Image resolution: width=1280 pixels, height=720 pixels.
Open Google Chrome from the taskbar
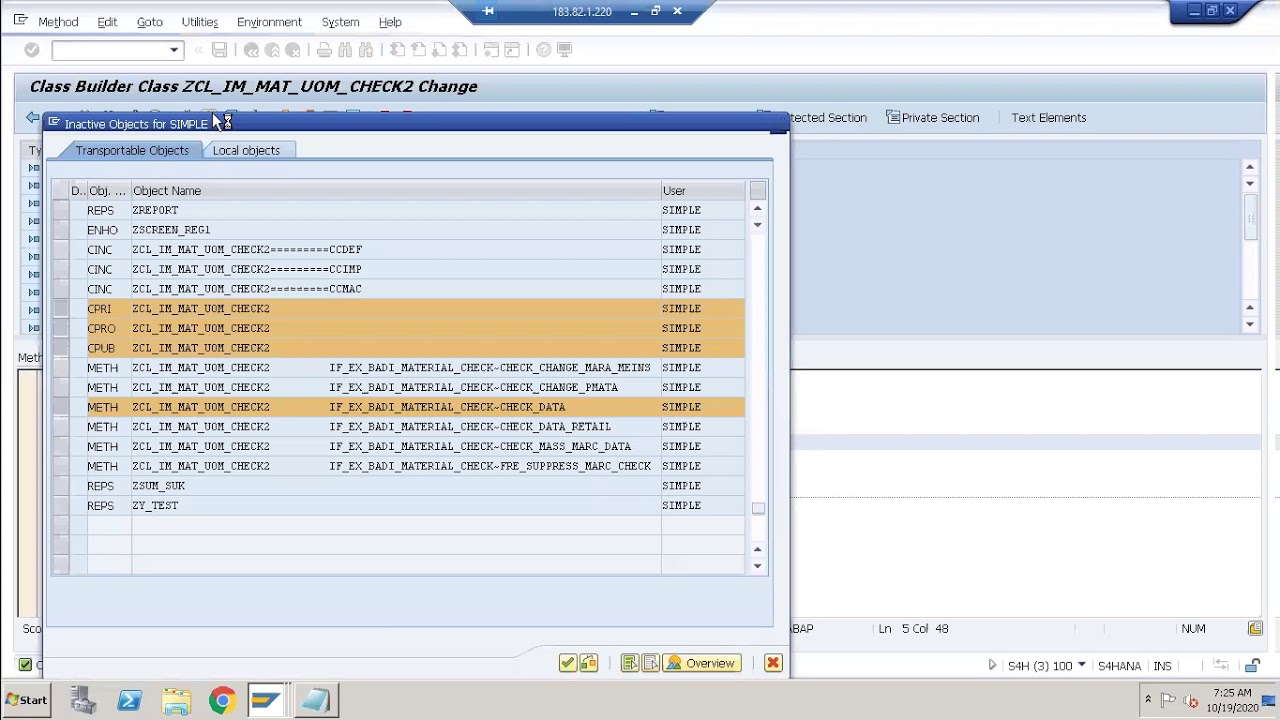222,700
